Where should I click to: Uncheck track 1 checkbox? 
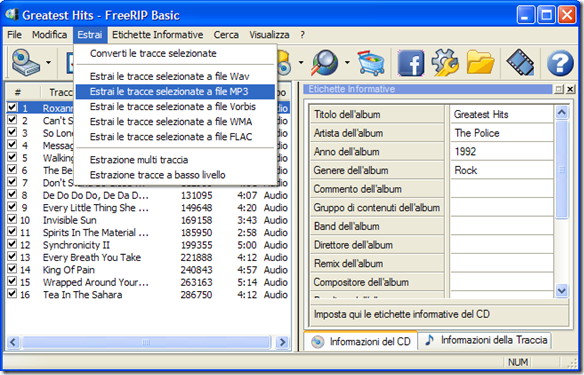click(x=12, y=108)
